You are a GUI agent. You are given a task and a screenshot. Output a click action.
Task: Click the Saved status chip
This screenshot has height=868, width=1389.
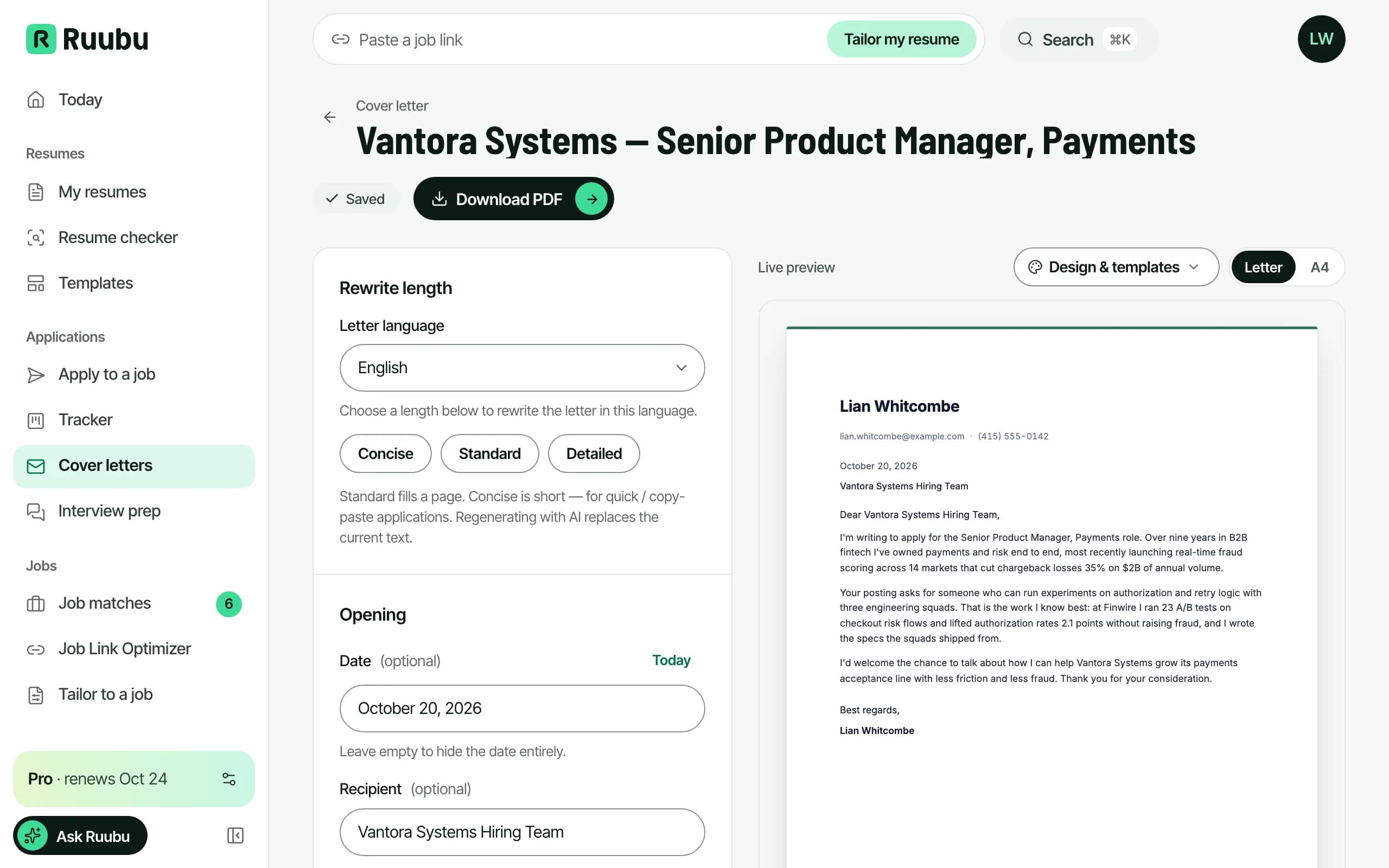[355, 199]
